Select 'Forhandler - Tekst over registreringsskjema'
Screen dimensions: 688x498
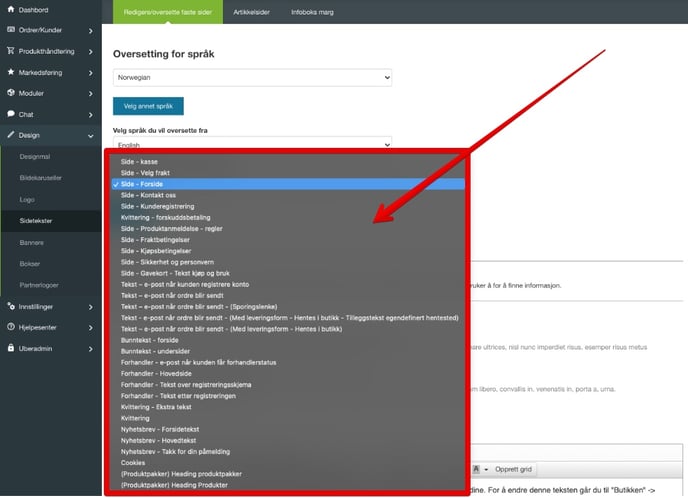[288, 385]
